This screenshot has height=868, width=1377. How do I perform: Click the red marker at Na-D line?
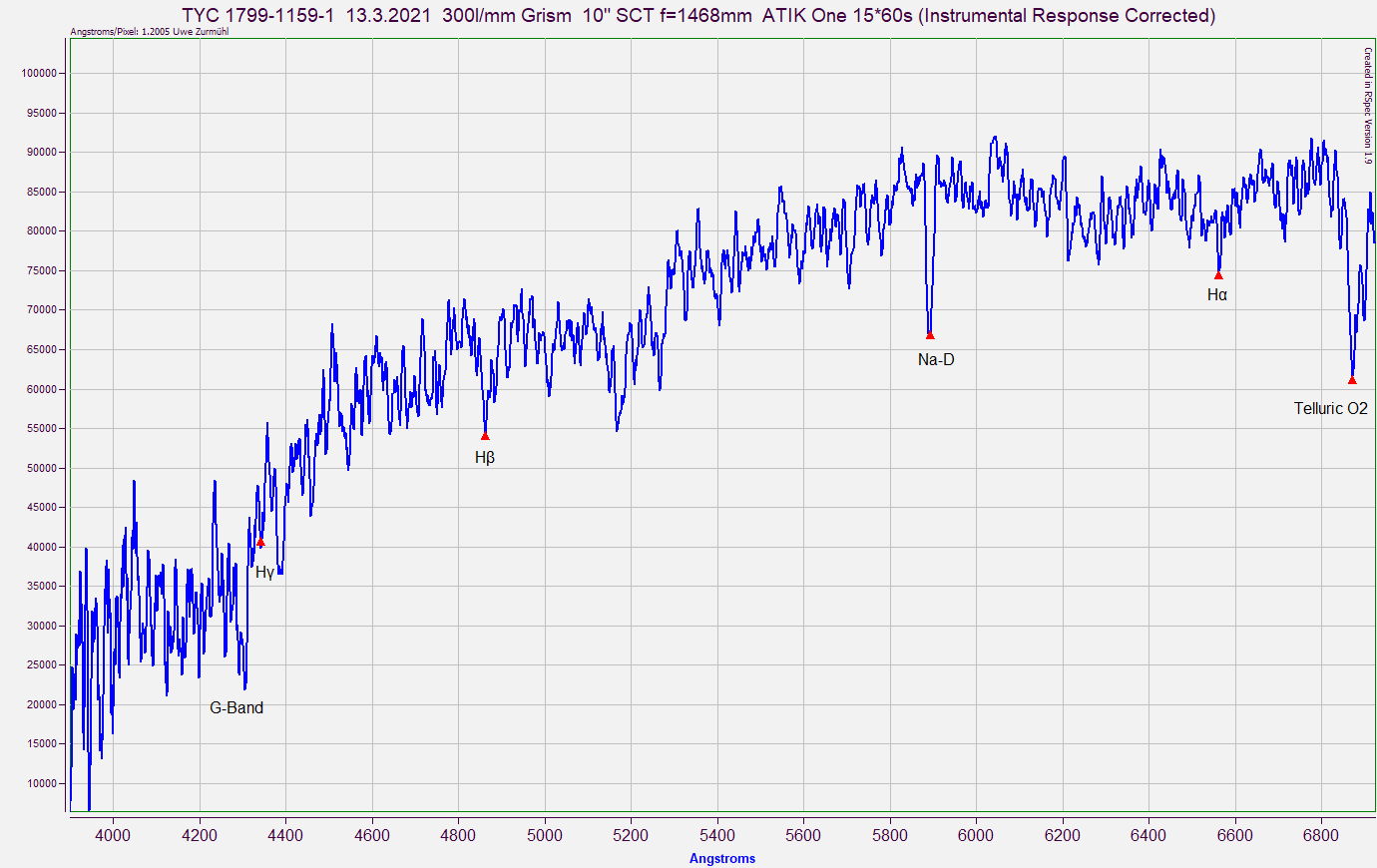click(930, 335)
